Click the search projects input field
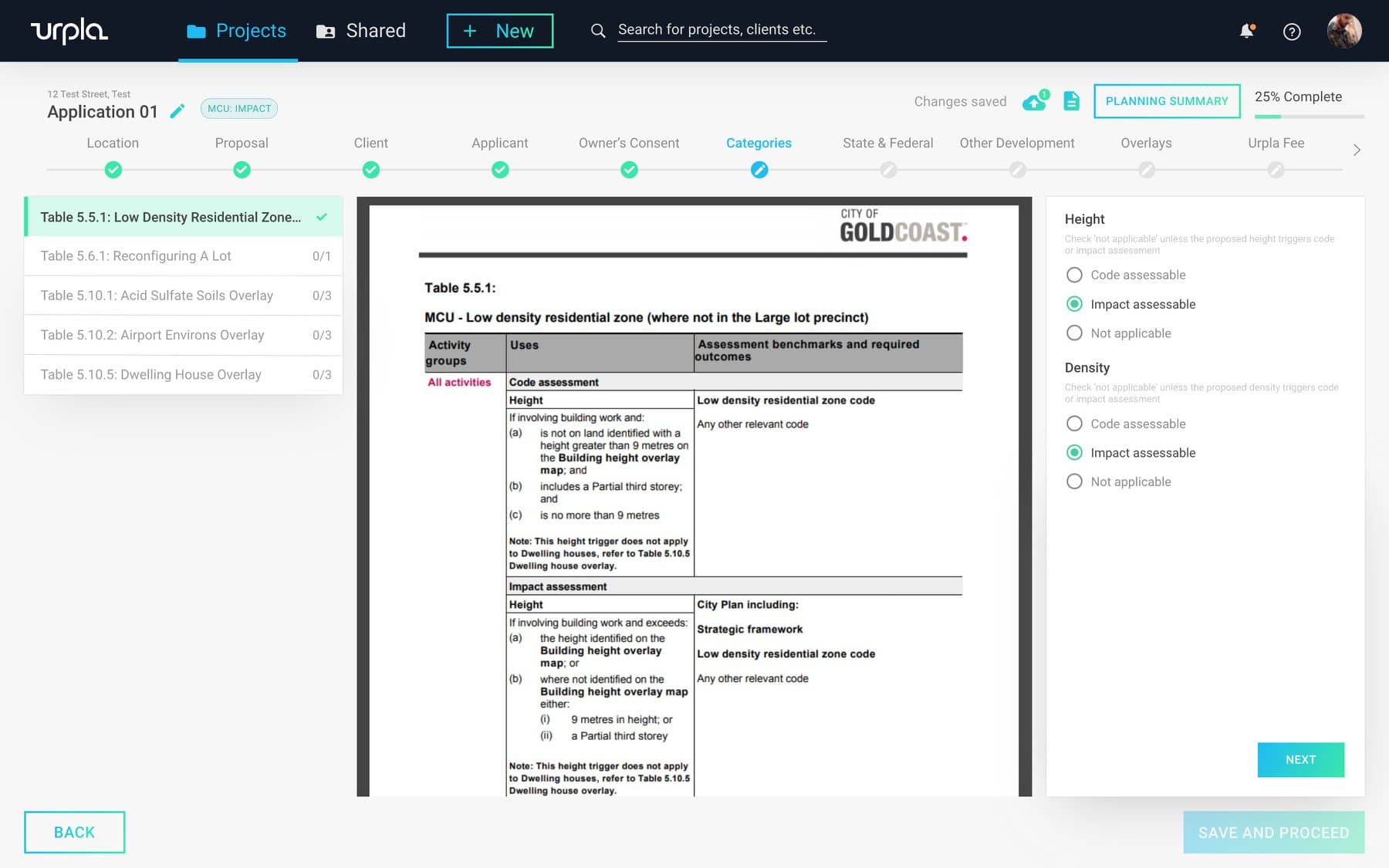This screenshot has width=1389, height=868. 721,30
